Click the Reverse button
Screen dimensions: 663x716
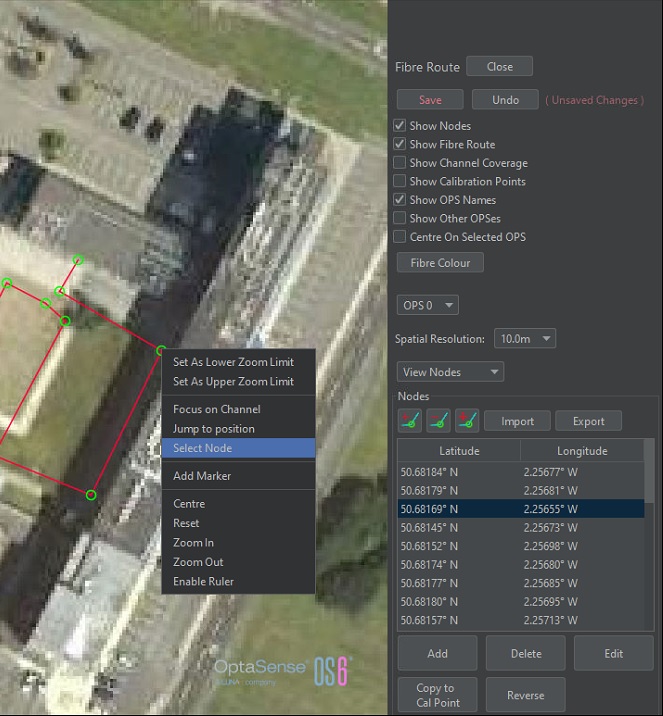click(526, 695)
